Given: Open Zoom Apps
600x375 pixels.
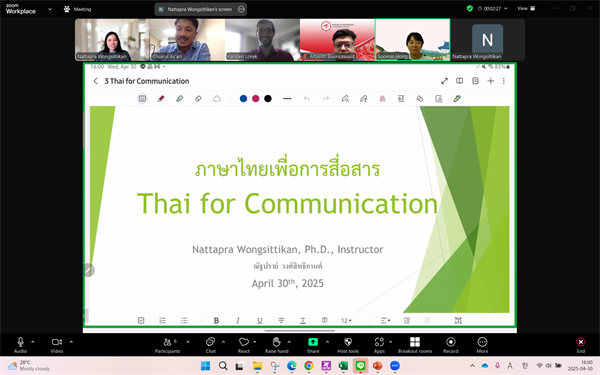Looking at the screenshot, I should (x=379, y=345).
